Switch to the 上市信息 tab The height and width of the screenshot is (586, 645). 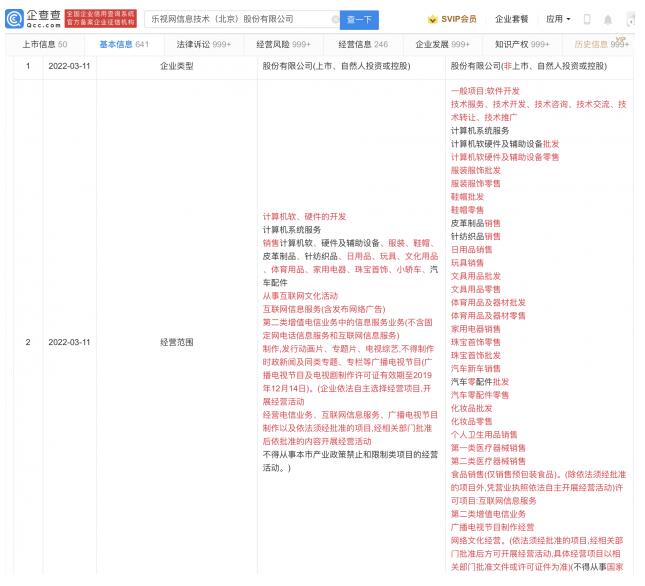(45, 44)
